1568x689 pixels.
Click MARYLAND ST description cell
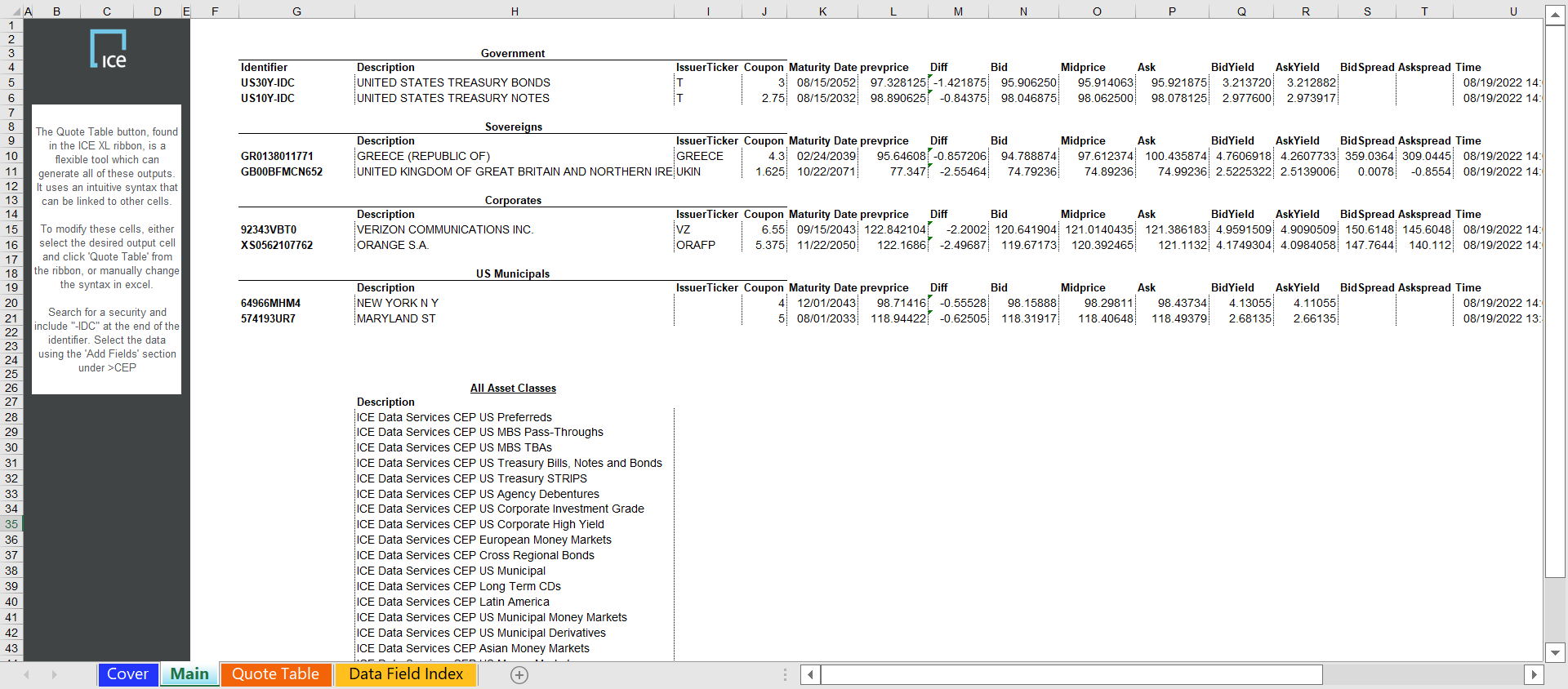click(x=514, y=318)
